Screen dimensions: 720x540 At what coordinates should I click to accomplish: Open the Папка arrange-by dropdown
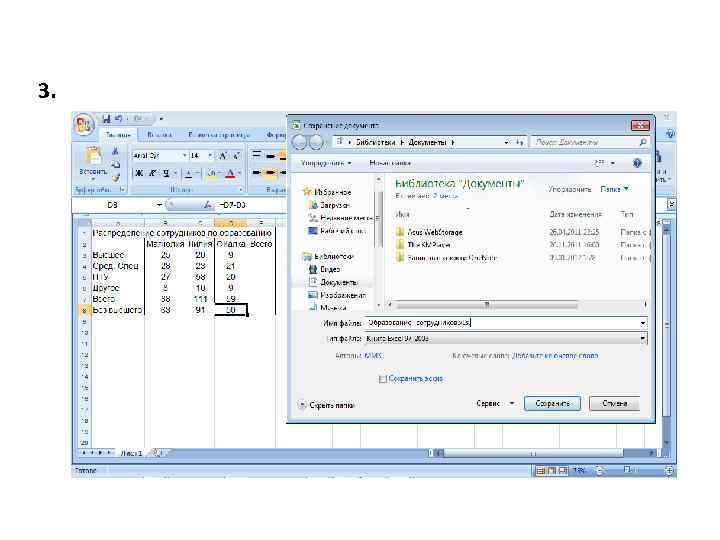(614, 189)
